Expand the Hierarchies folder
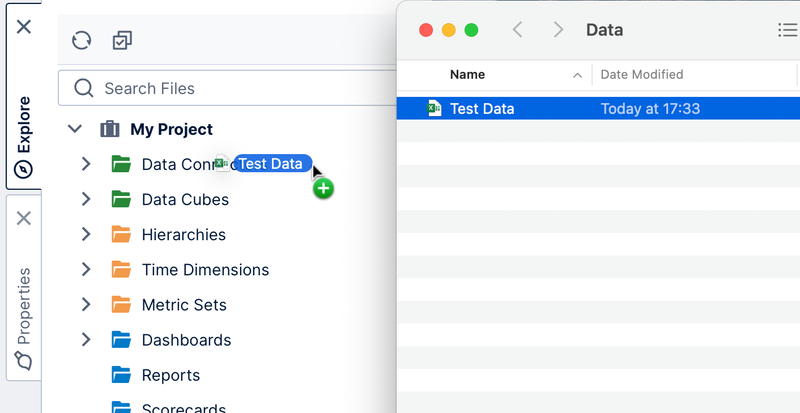Screen dimensions: 800x413 click(x=86, y=234)
